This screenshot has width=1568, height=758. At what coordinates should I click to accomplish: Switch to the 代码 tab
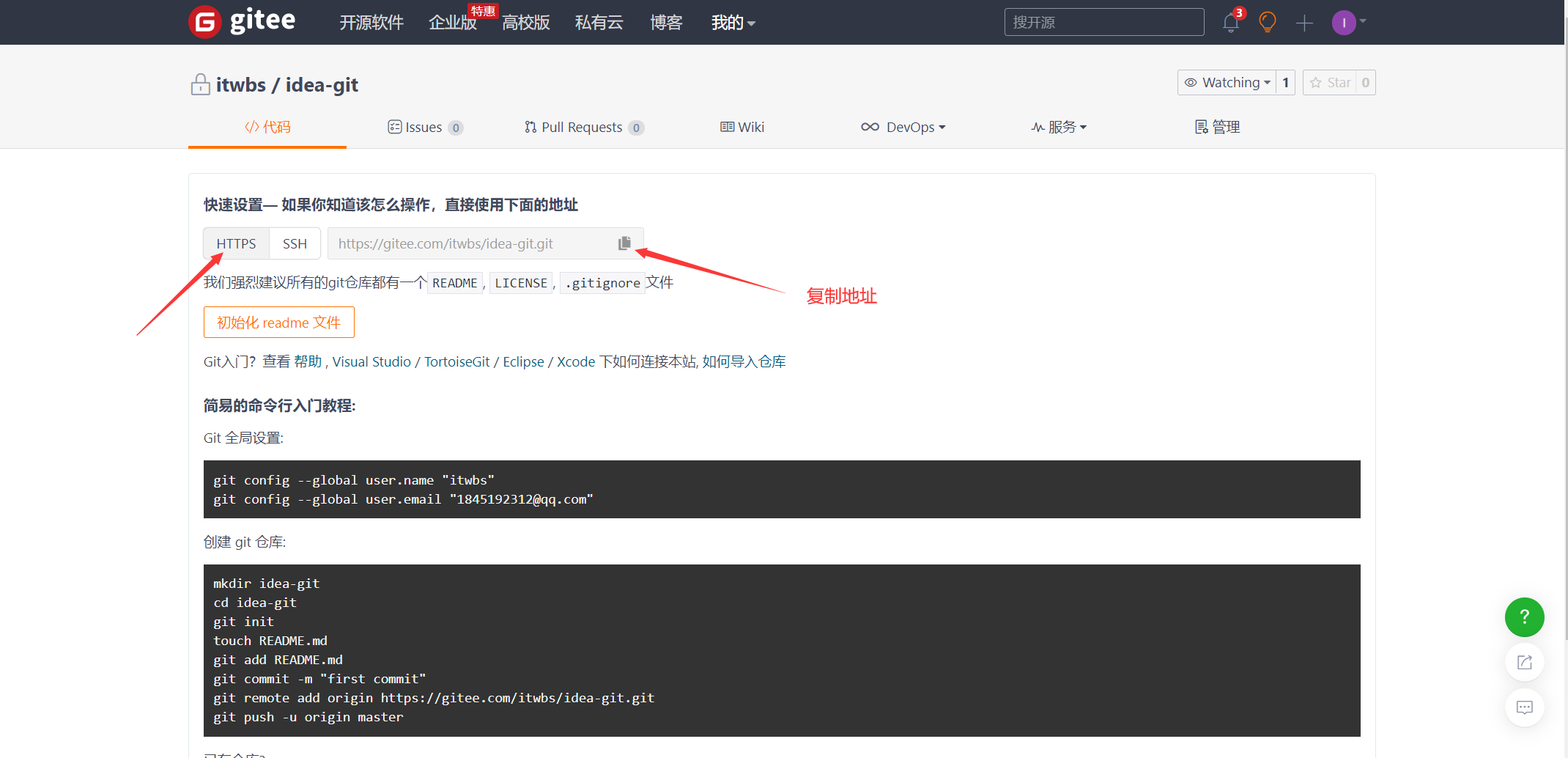click(267, 127)
